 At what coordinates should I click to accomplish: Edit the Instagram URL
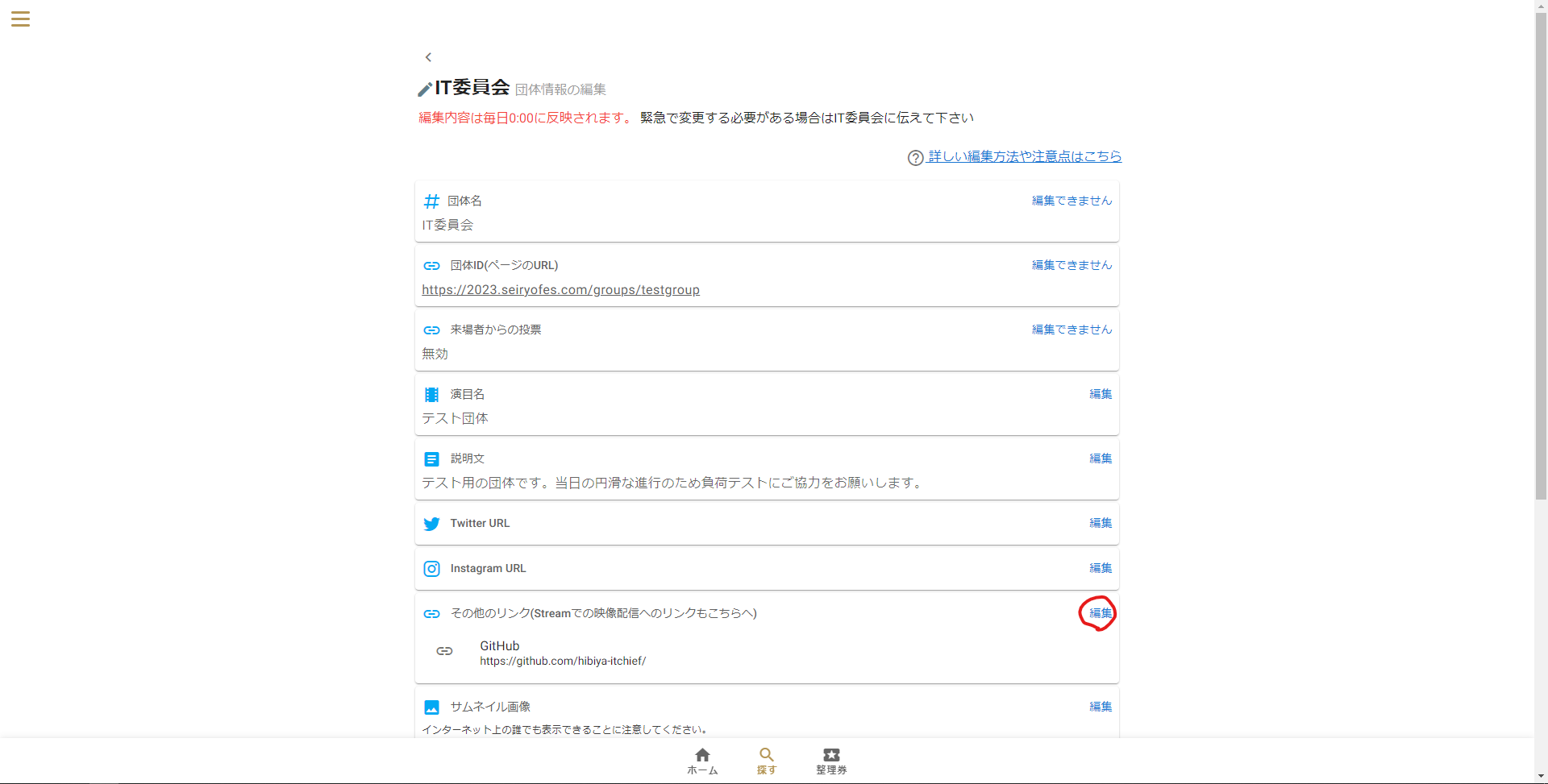pos(1101,568)
